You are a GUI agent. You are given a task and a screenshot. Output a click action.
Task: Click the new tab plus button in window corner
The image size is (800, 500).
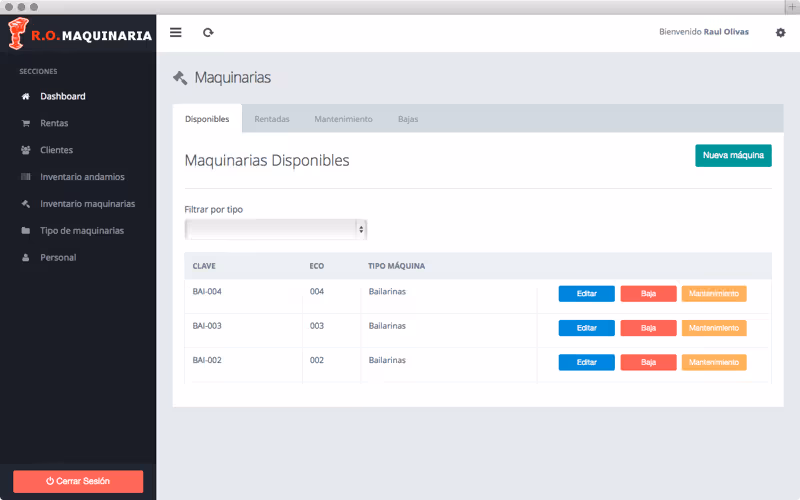pos(792,7)
